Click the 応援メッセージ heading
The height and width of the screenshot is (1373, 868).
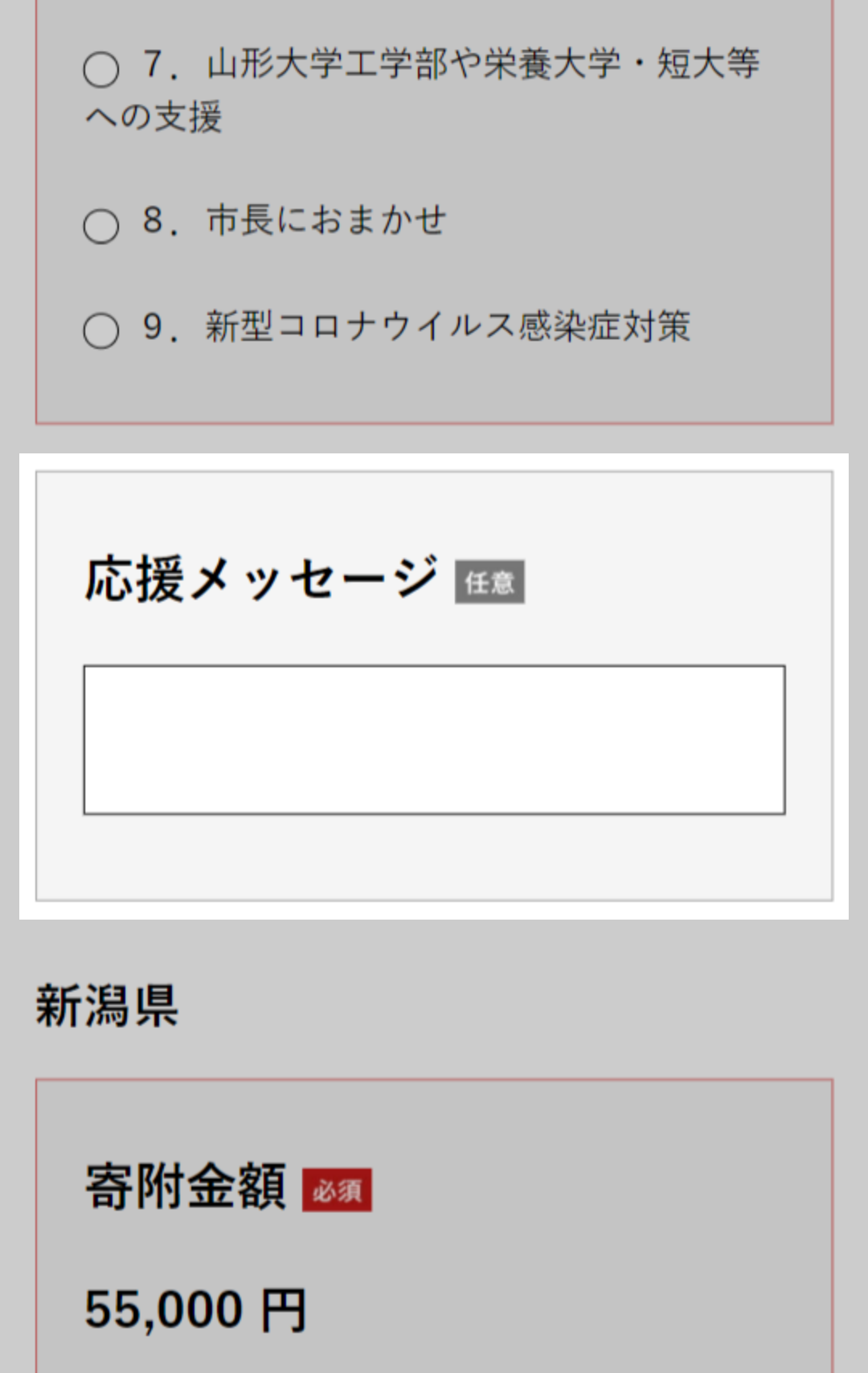coord(261,579)
